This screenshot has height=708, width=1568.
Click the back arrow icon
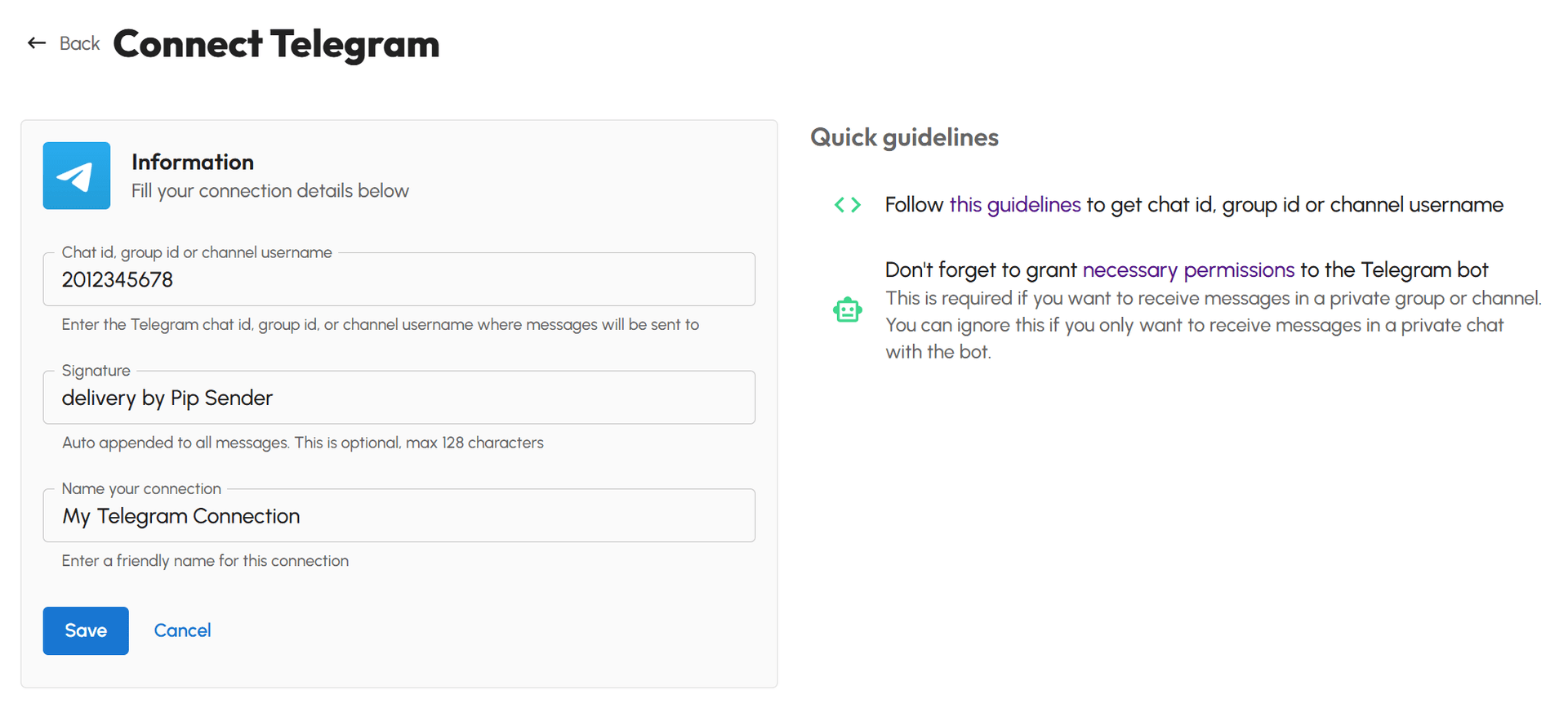[37, 43]
